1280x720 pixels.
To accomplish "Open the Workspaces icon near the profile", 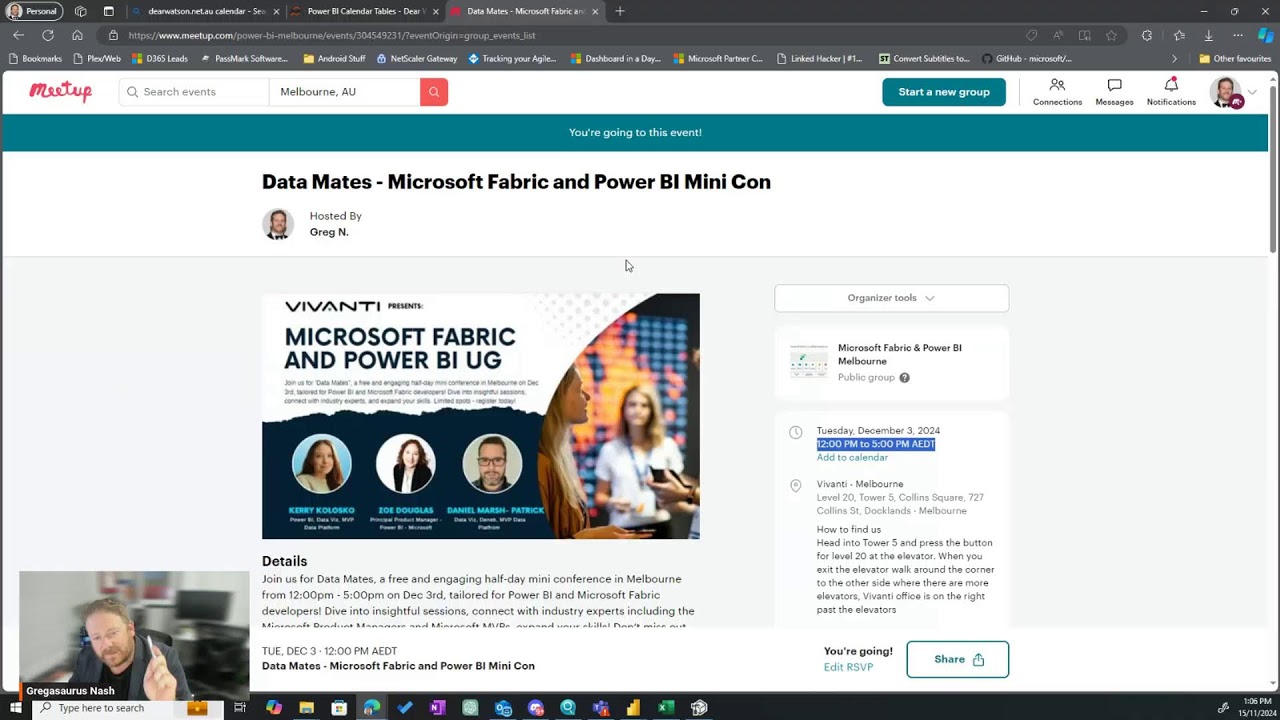I will [x=80, y=11].
